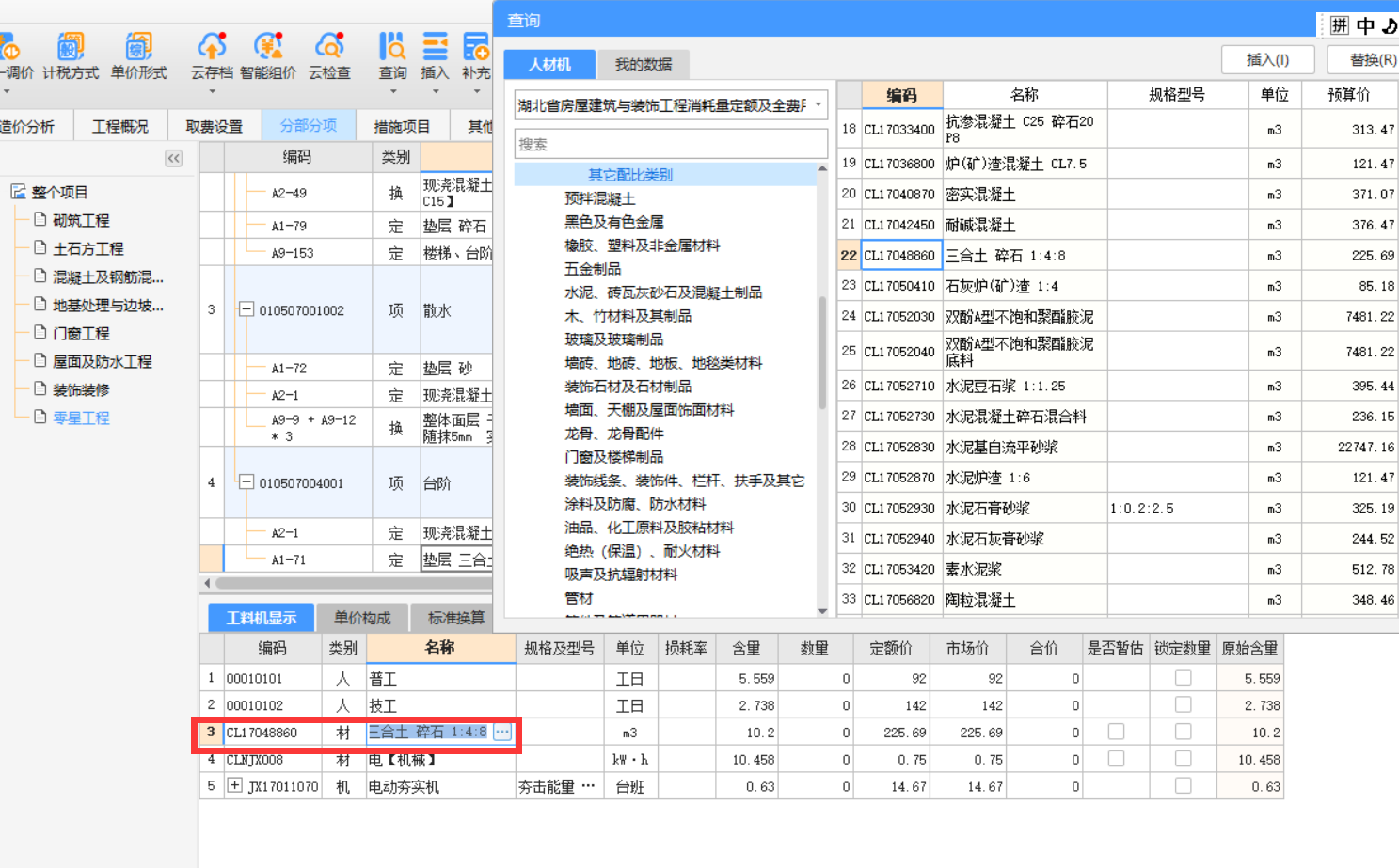Check 是否暂估 for 三合土 碎石 row
This screenshot has height=868, width=1399.
tap(1116, 732)
